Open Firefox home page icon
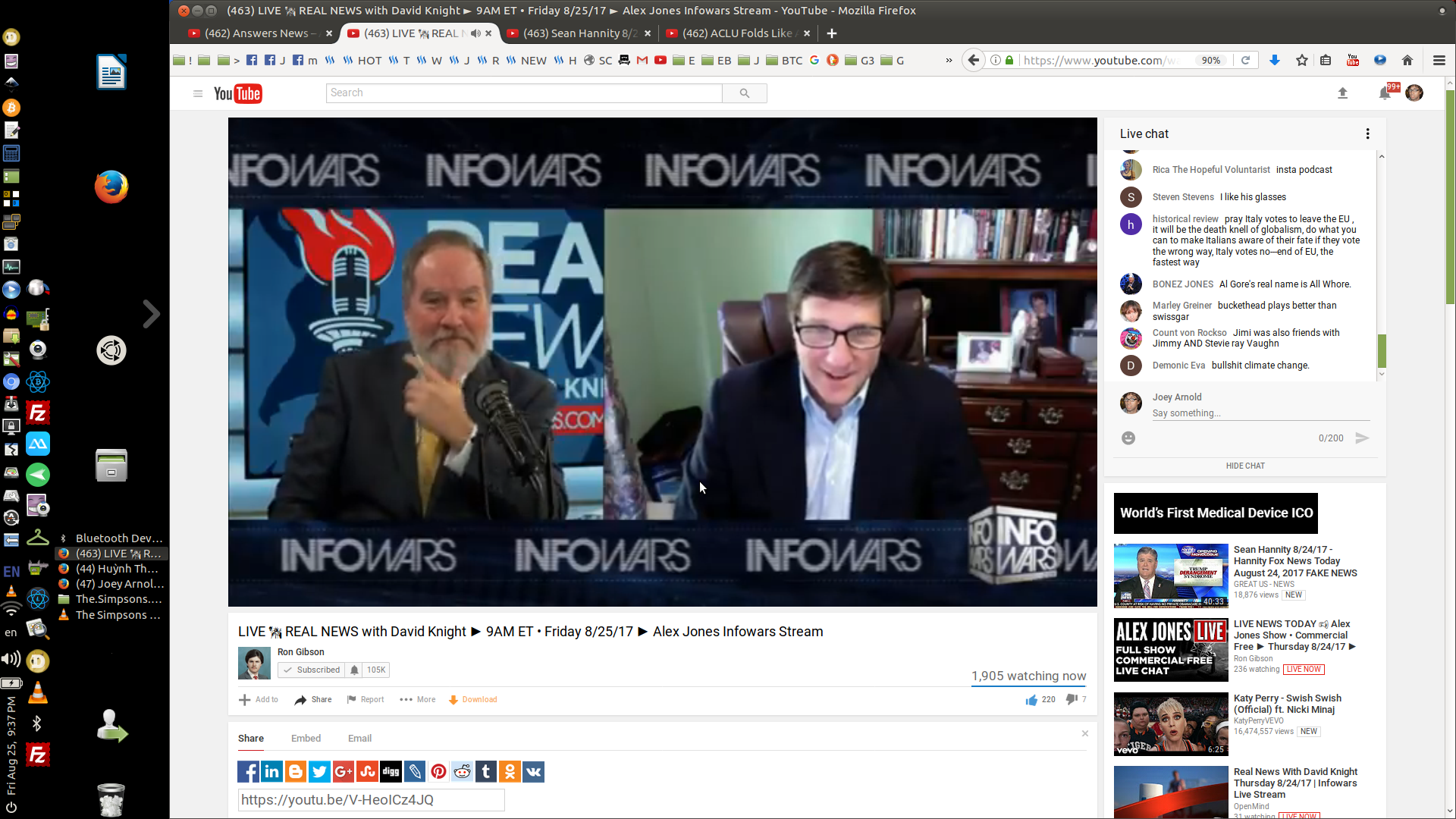Screen dimensions: 1456x819 (1407, 60)
